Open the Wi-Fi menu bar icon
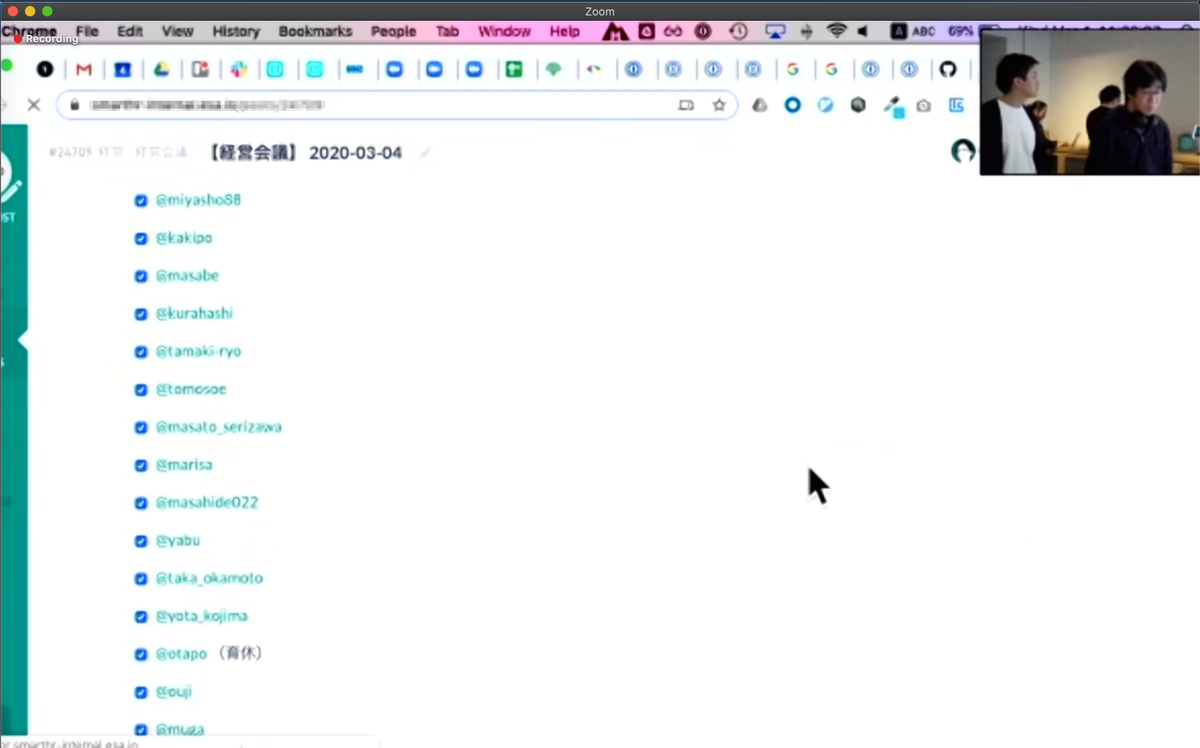The height and width of the screenshot is (748, 1200). tap(836, 32)
